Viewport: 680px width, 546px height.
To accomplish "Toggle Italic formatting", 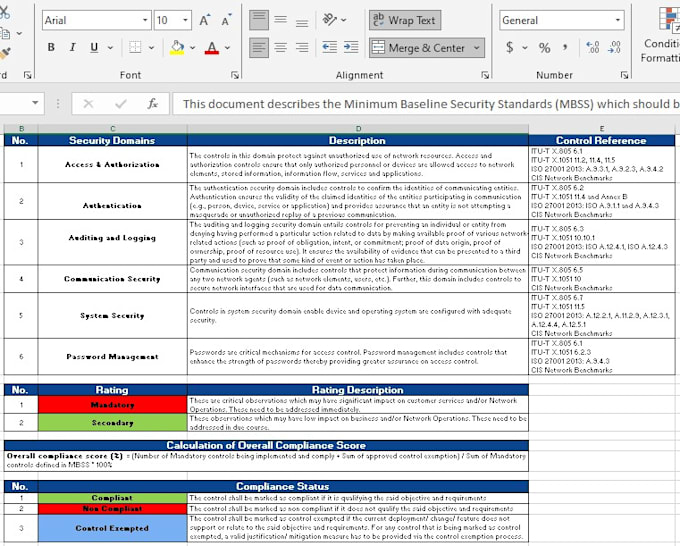I will (x=73, y=48).
